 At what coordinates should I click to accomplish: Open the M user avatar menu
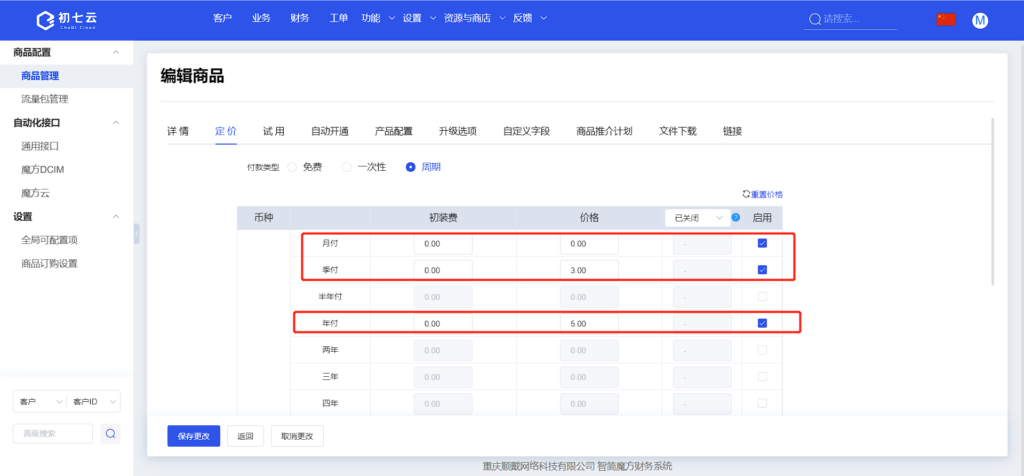pyautogui.click(x=980, y=20)
